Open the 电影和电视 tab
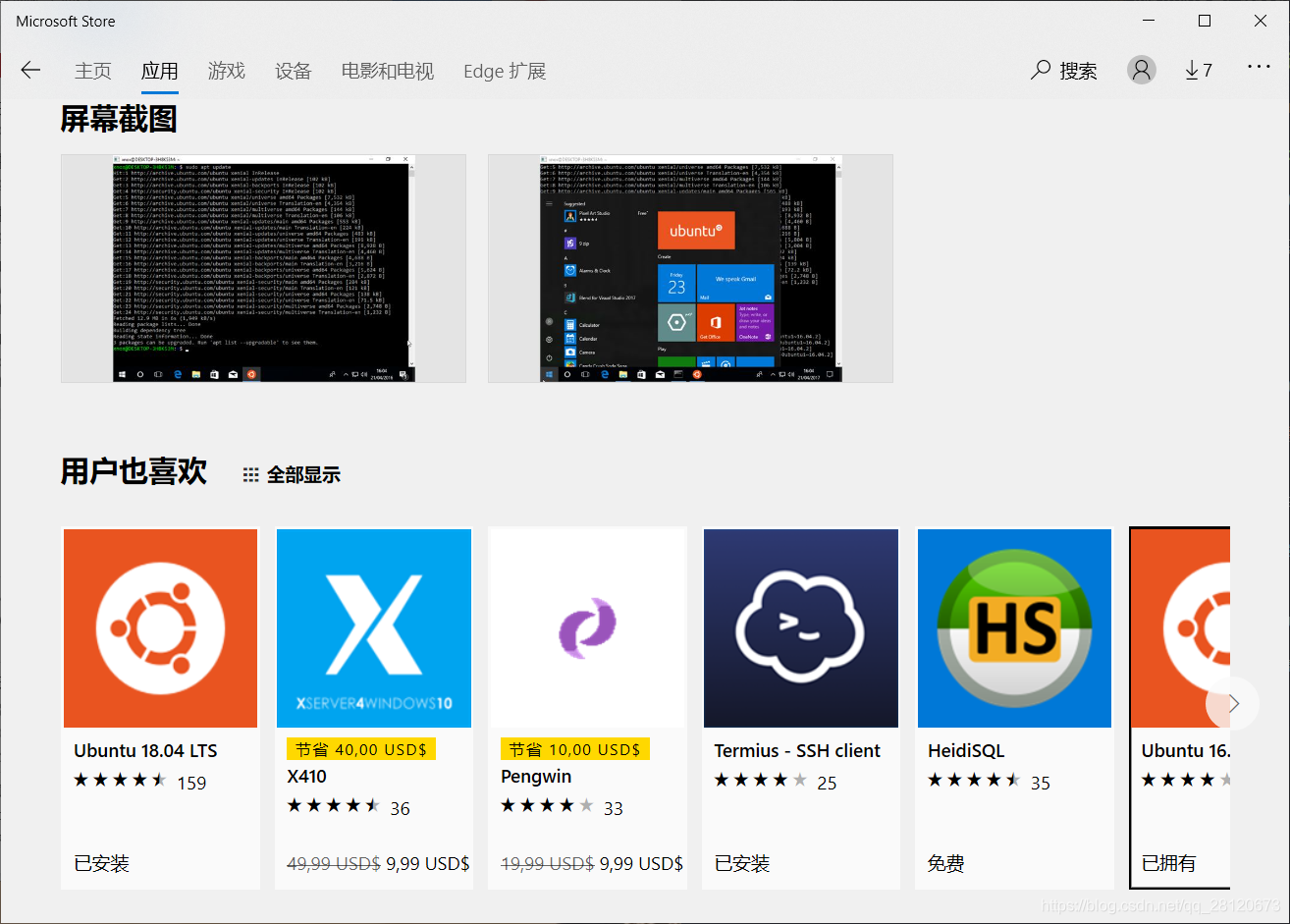The width and height of the screenshot is (1290, 924). 387,71
